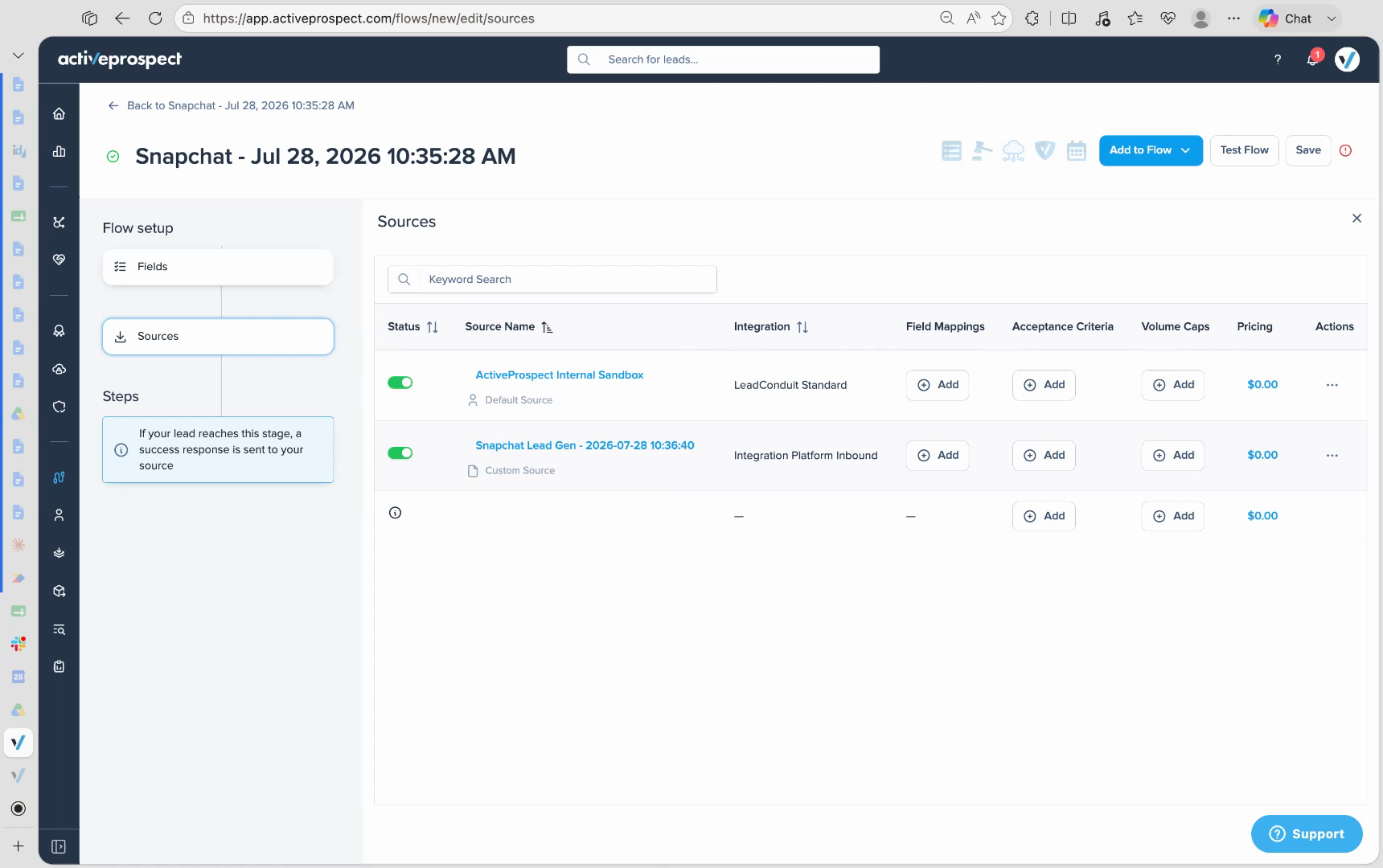Screen dimensions: 1383x868
Task: Open the Copilot Chat button
Action: [1286, 18]
